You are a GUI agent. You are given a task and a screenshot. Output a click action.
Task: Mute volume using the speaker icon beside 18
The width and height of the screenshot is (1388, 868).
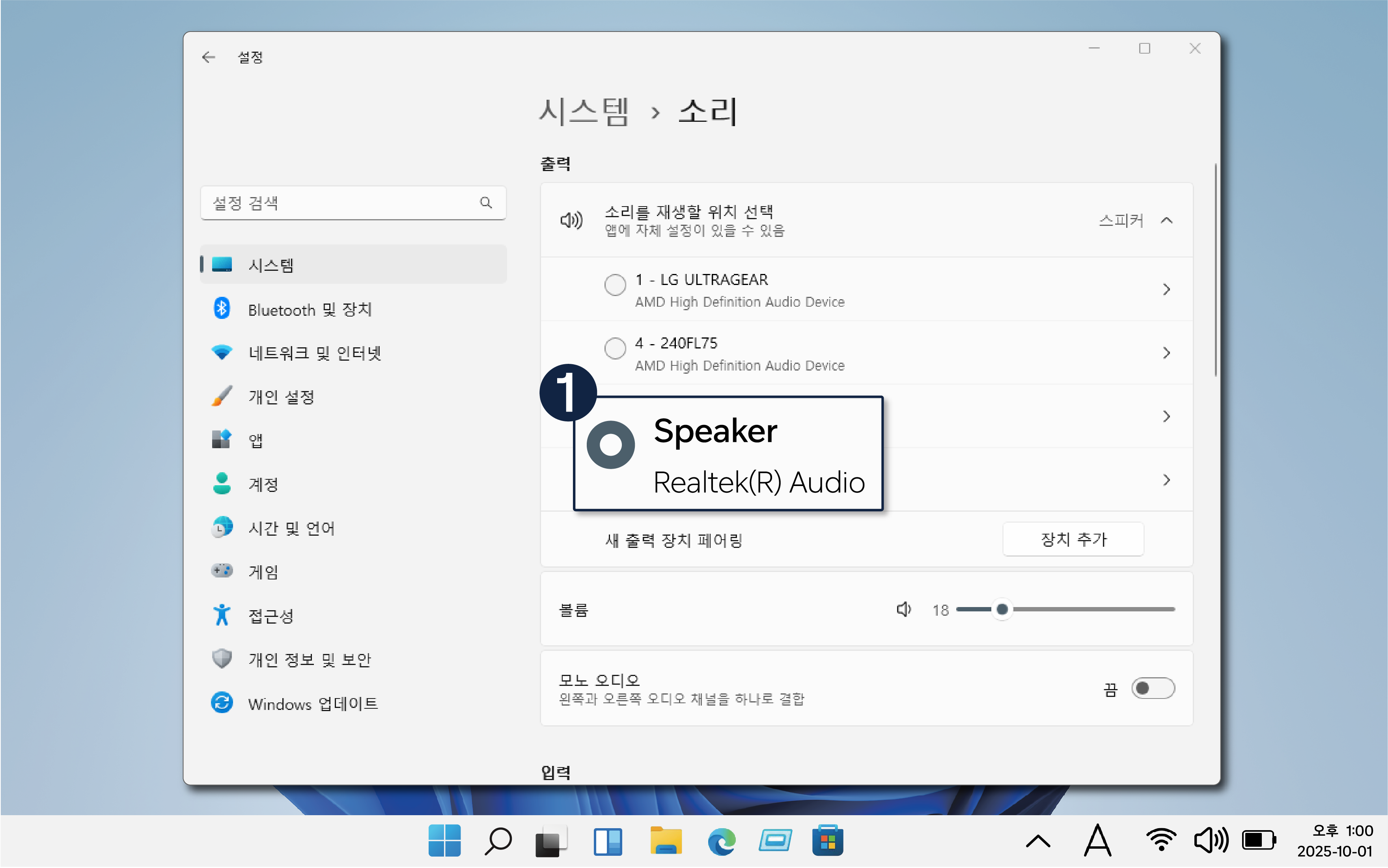(x=903, y=610)
